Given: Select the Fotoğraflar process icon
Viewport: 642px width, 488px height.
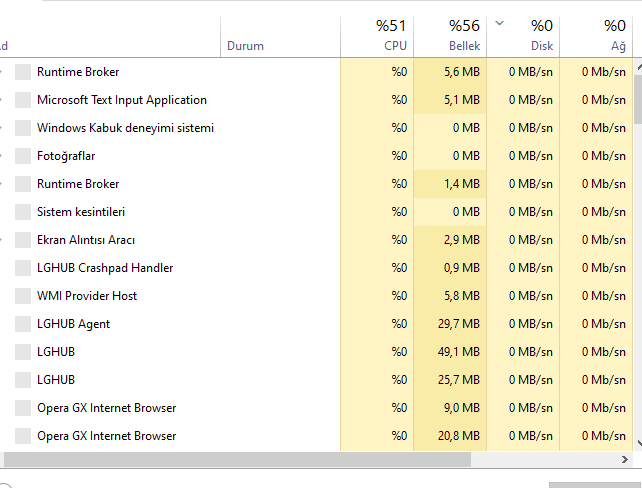Looking at the screenshot, I should tap(23, 156).
